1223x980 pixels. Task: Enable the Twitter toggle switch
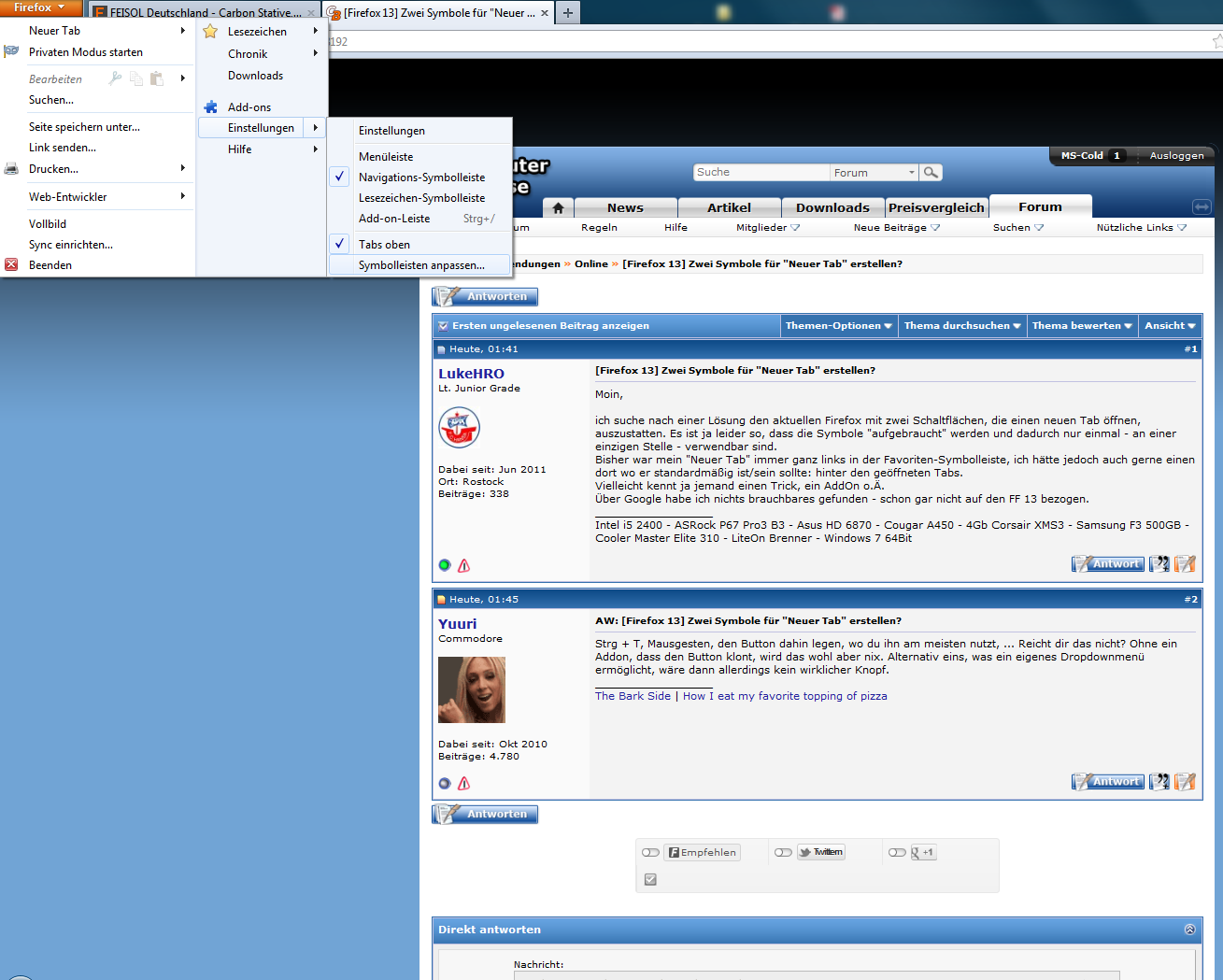[783, 852]
